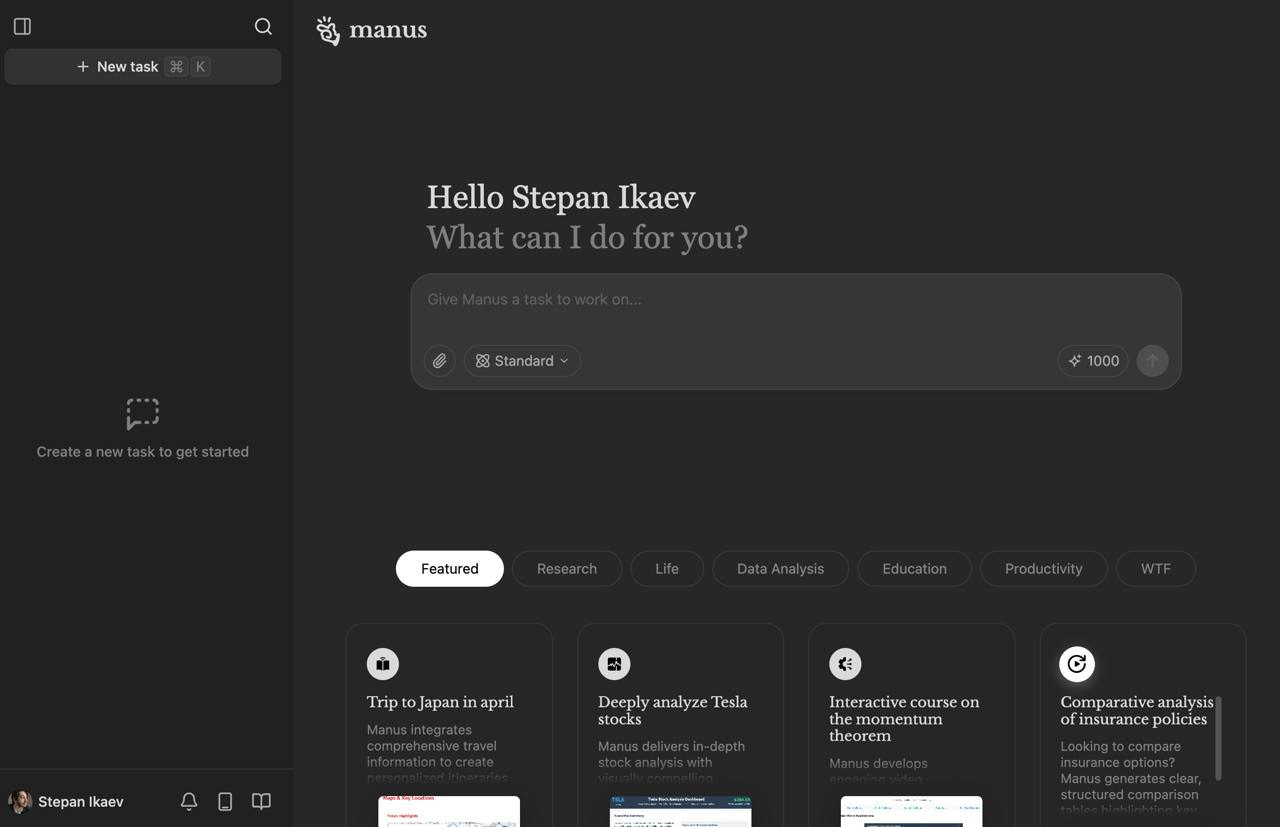The height and width of the screenshot is (827, 1280).
Task: Click the insurance card scrollbar
Action: pos(1218,738)
